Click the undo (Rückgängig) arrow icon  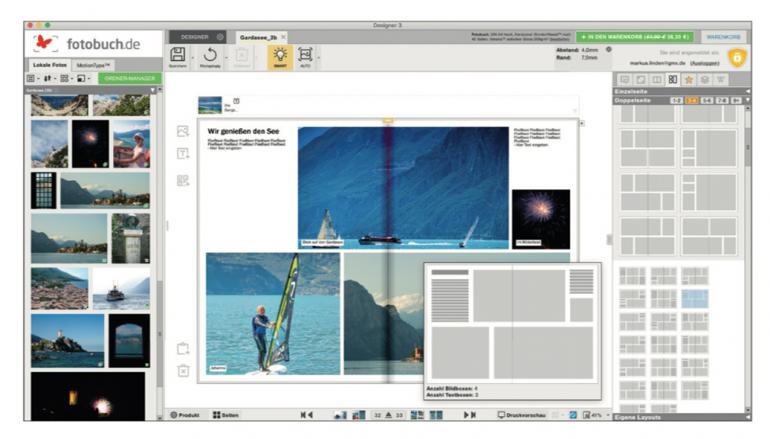pyautogui.click(x=210, y=55)
